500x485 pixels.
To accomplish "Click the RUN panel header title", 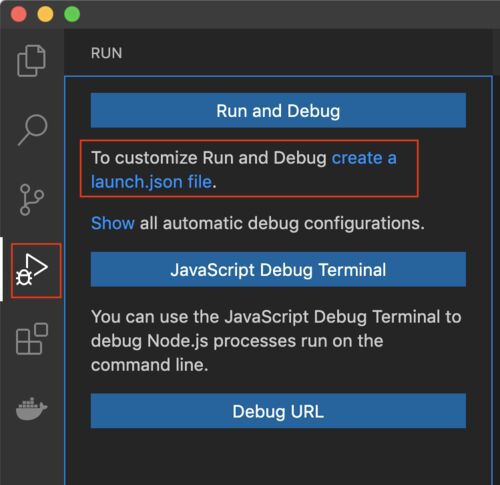I will pyautogui.click(x=107, y=53).
